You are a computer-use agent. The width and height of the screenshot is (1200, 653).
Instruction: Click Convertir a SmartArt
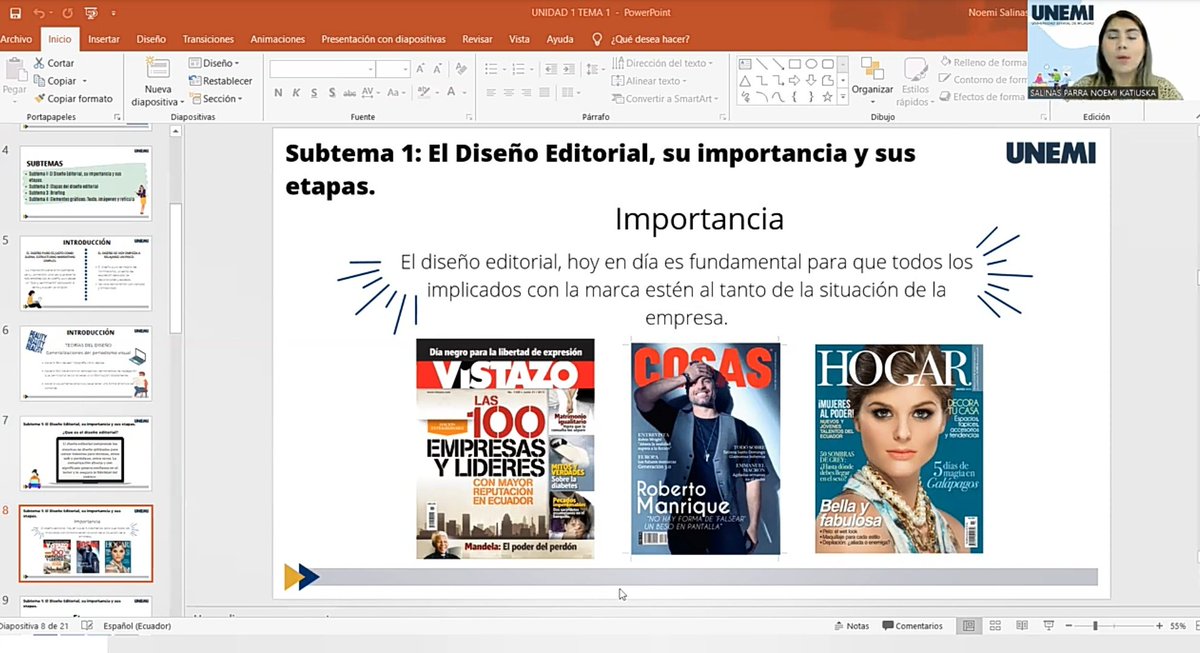(x=665, y=99)
